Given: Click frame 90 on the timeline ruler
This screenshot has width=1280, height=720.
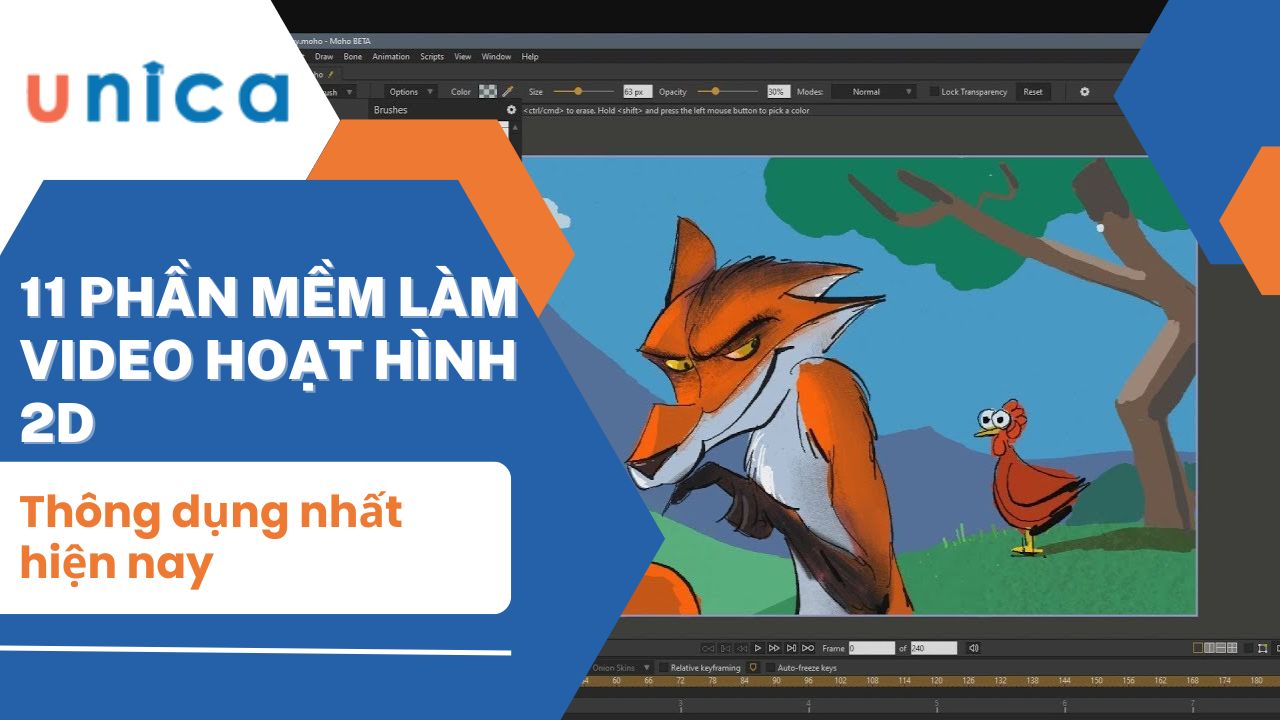Looking at the screenshot, I should 776,680.
